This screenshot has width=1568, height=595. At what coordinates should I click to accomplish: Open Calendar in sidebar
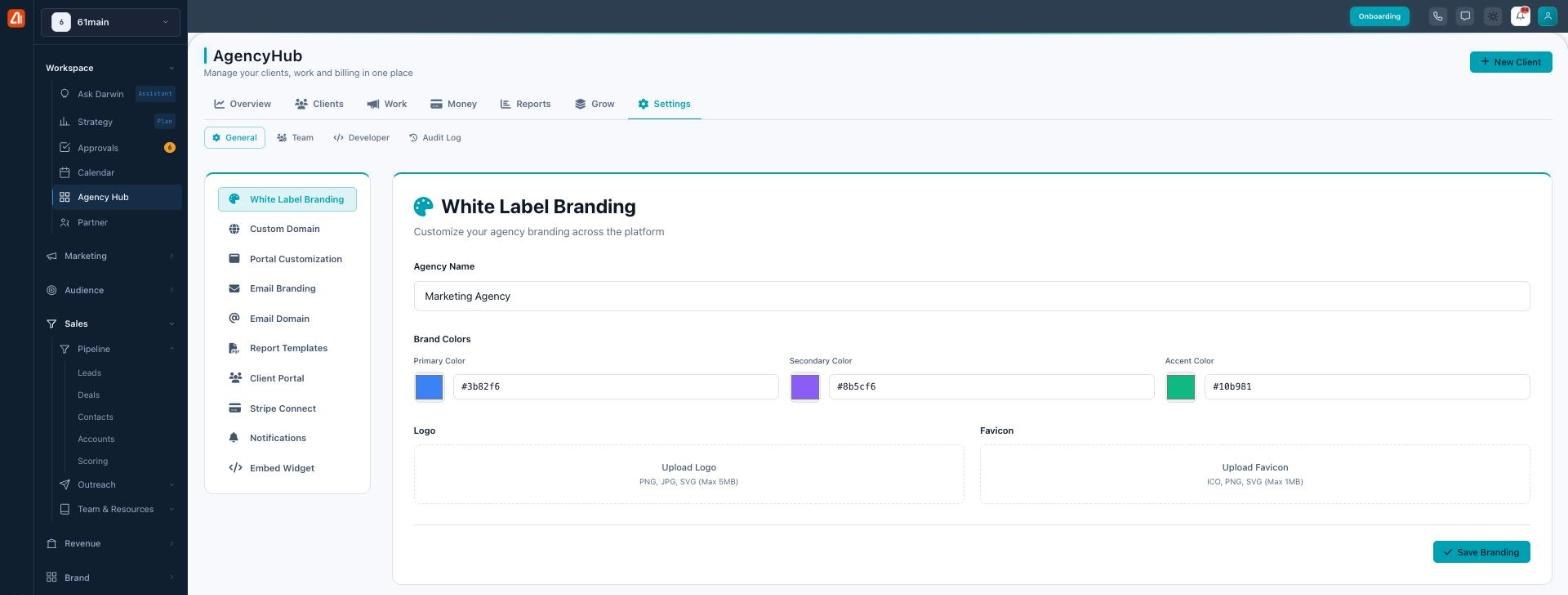tap(116, 173)
